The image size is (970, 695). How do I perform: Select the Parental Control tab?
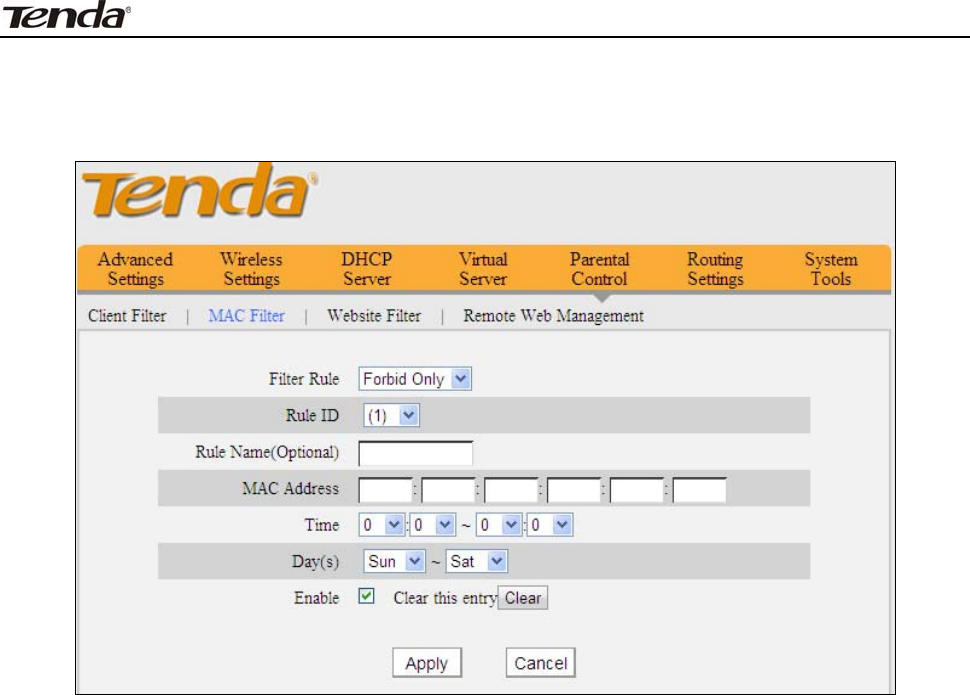[599, 269]
